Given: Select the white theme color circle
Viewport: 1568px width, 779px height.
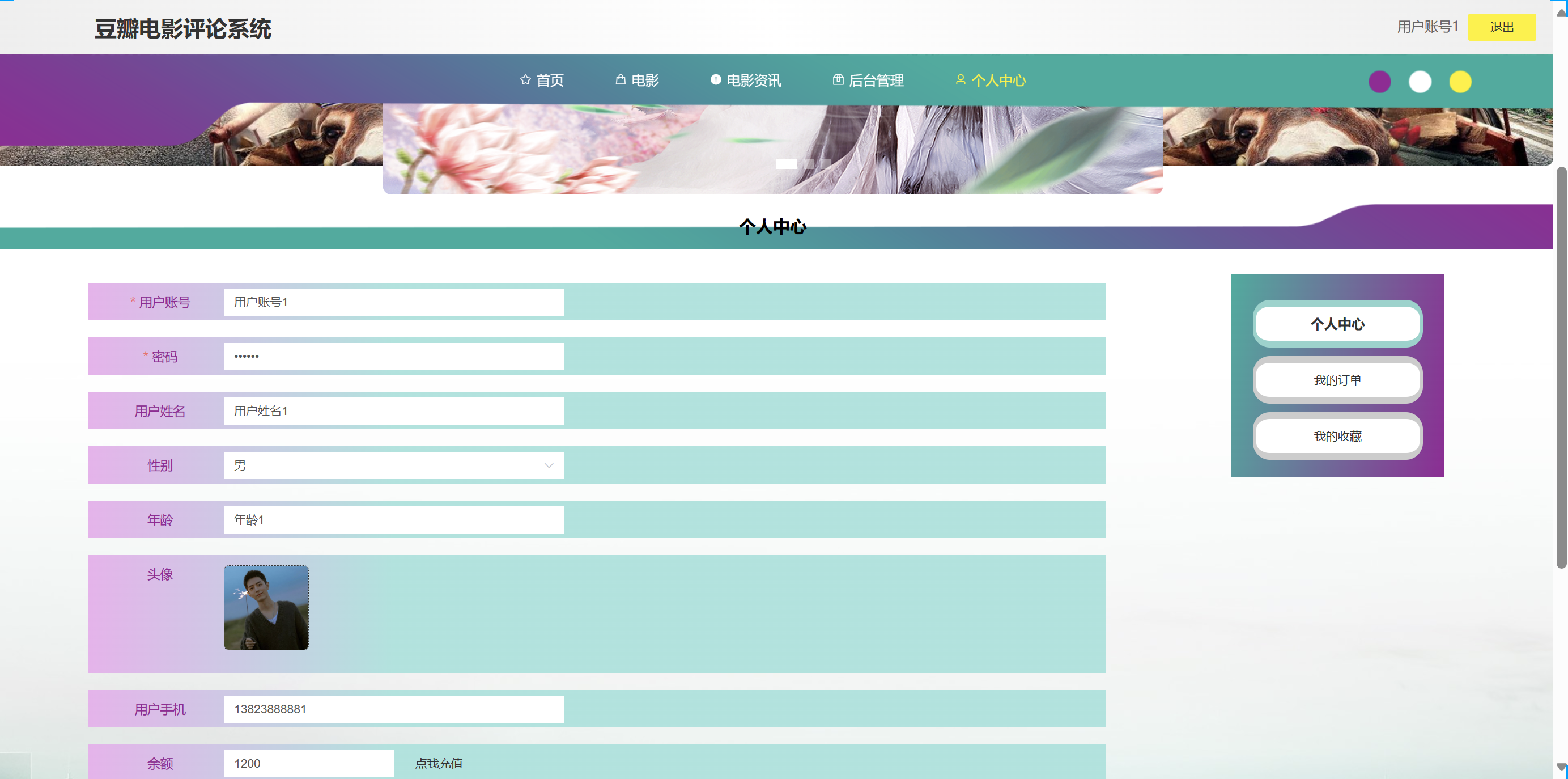Looking at the screenshot, I should pos(1420,82).
